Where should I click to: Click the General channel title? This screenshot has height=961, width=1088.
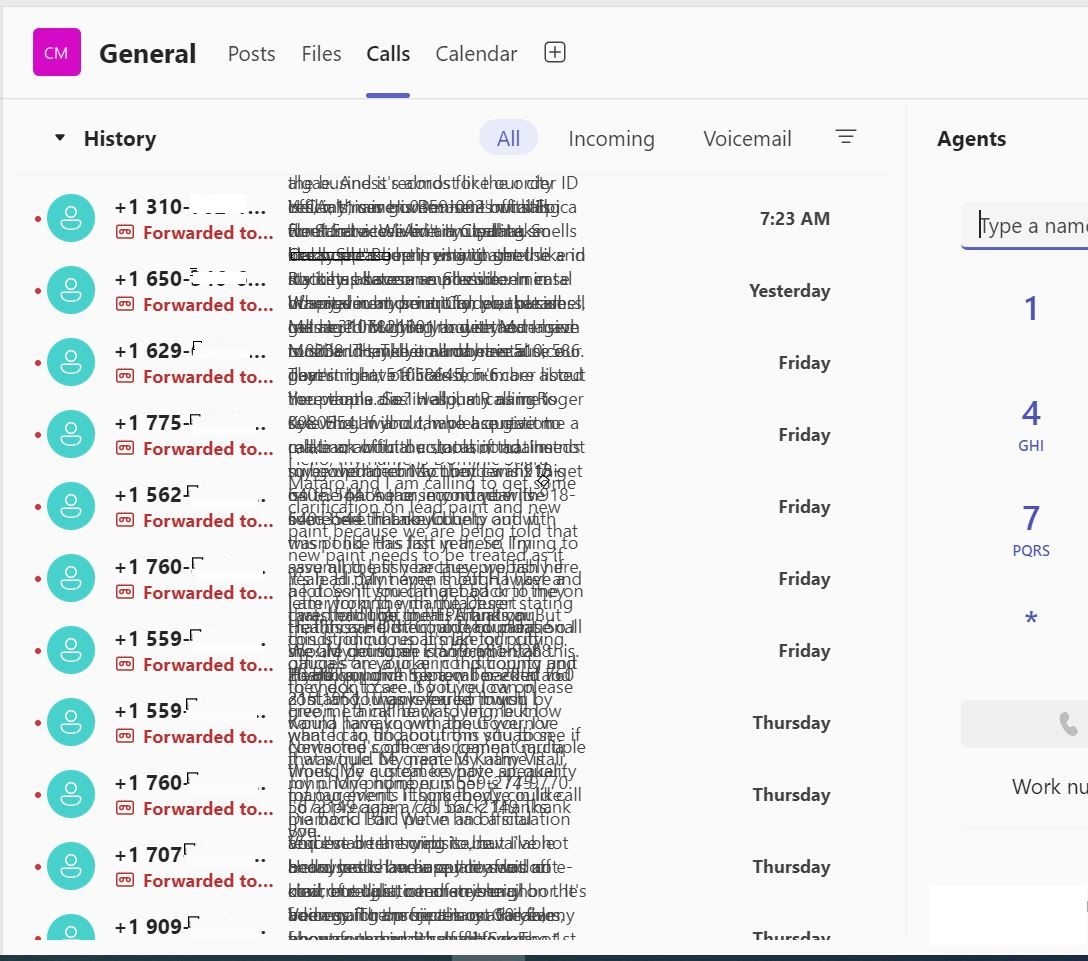tap(147, 53)
